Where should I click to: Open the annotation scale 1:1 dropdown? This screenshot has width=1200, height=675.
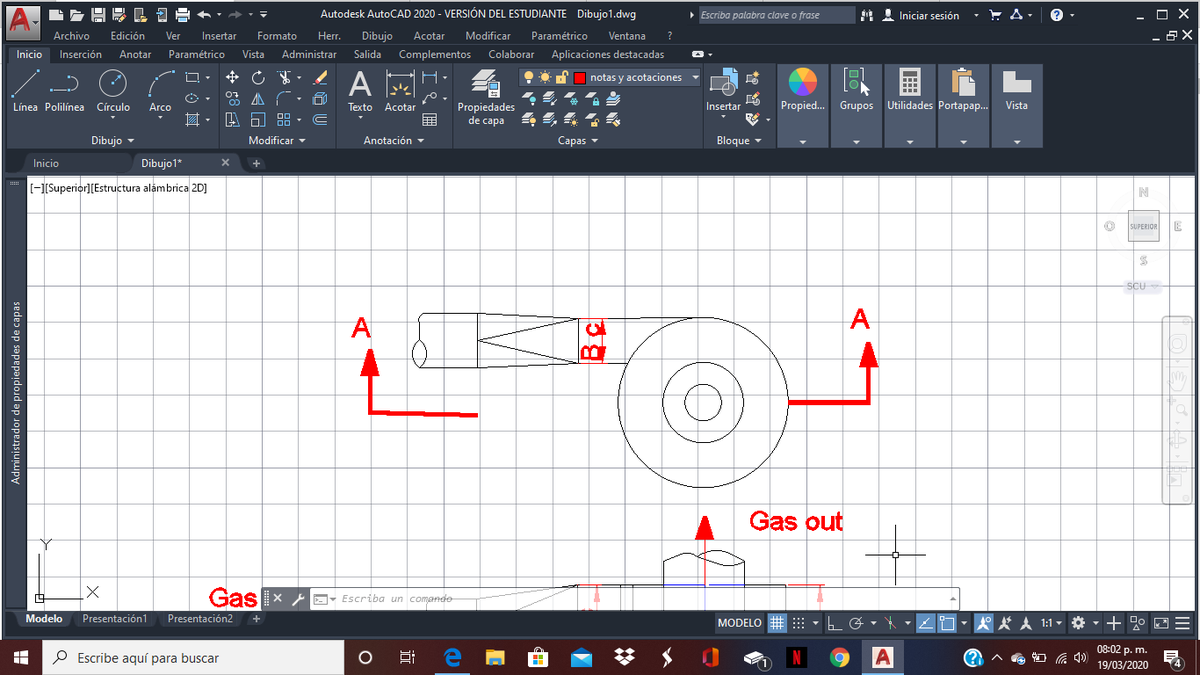point(1050,623)
